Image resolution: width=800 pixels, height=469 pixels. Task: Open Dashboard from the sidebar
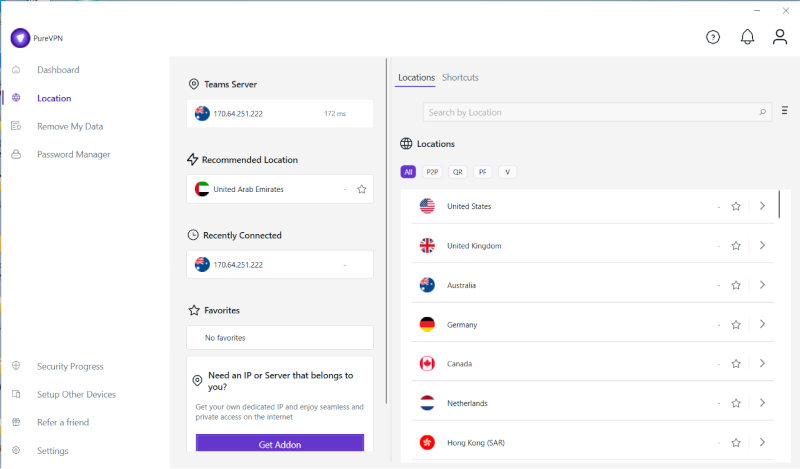point(58,69)
